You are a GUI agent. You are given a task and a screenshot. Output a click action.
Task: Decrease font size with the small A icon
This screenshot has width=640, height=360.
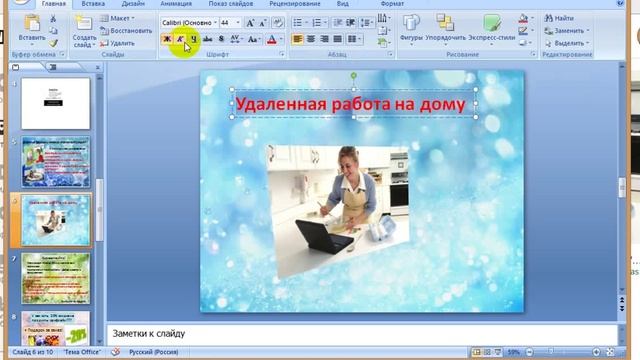point(263,23)
